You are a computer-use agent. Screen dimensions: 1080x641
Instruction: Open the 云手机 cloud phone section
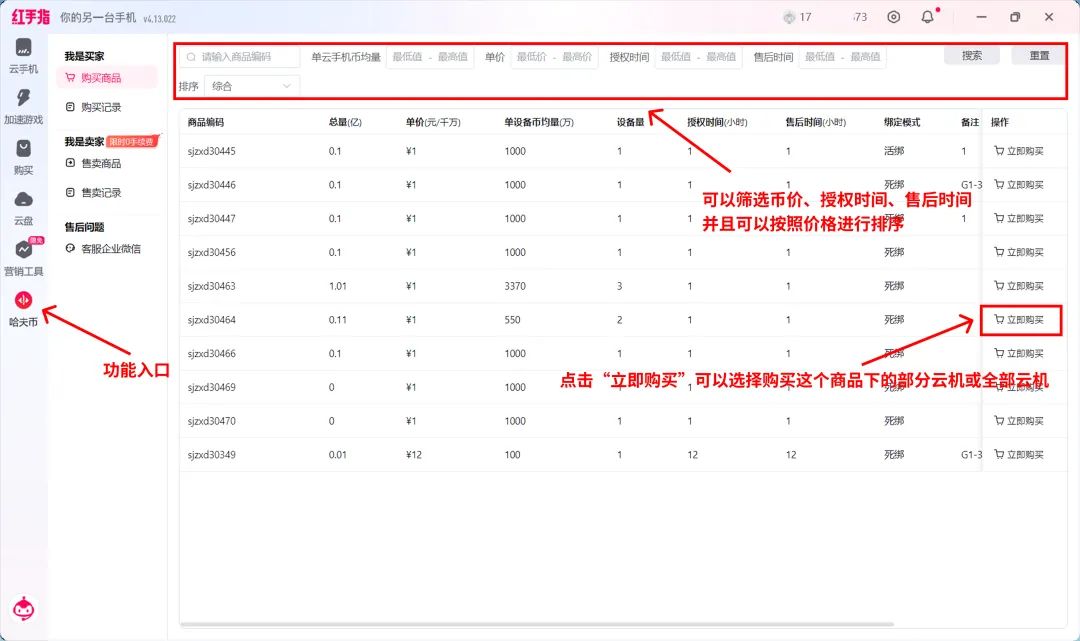(x=23, y=56)
